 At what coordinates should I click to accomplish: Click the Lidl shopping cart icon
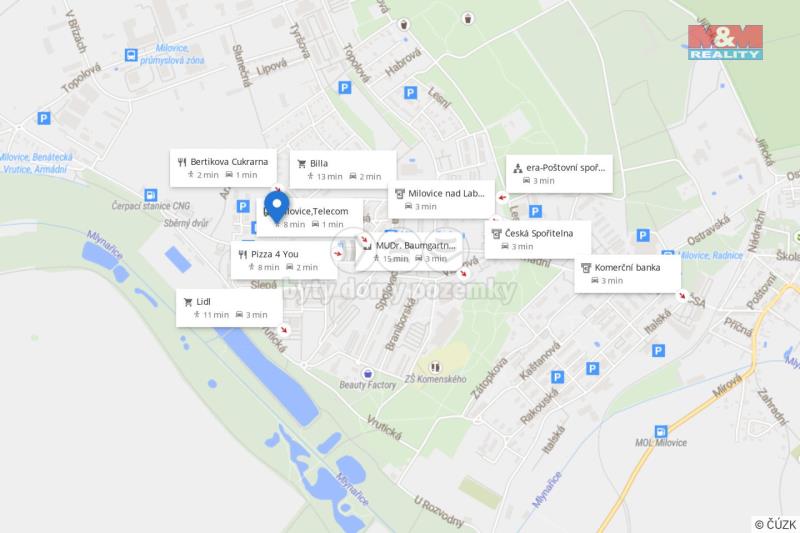(188, 302)
